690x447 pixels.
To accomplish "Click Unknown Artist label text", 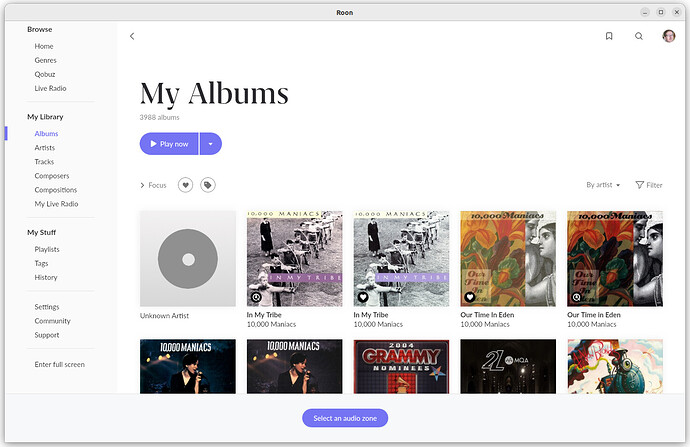I will [164, 315].
